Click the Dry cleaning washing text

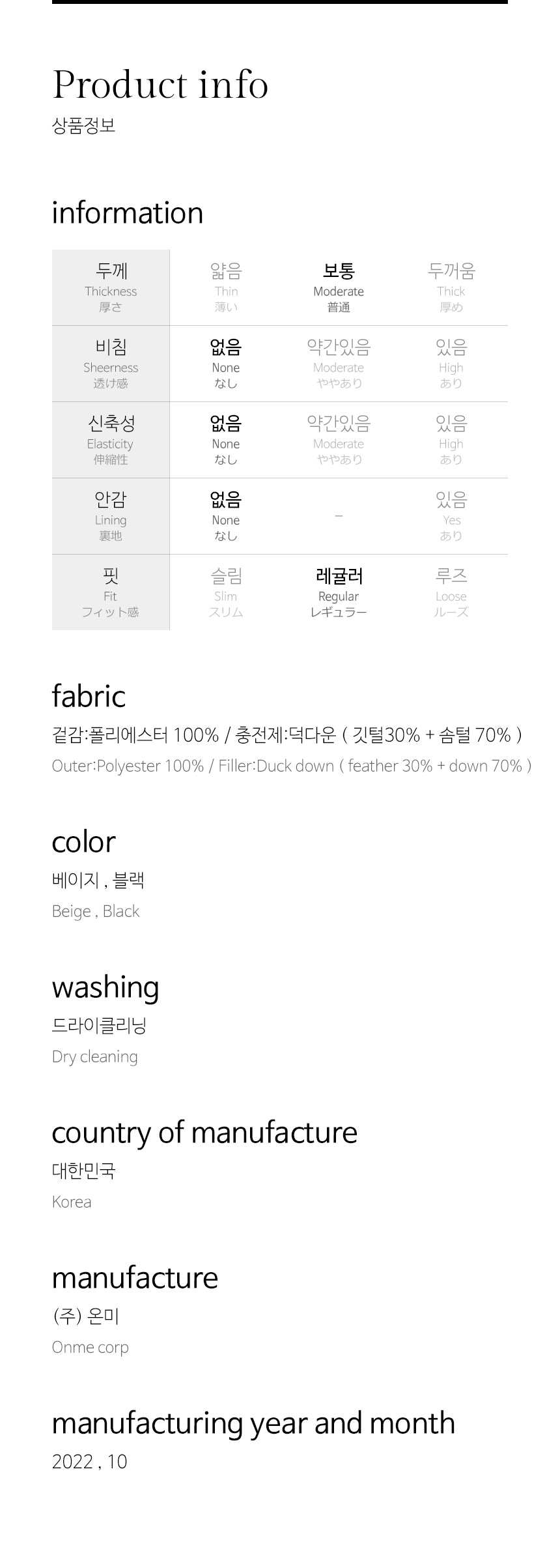pos(95,1056)
